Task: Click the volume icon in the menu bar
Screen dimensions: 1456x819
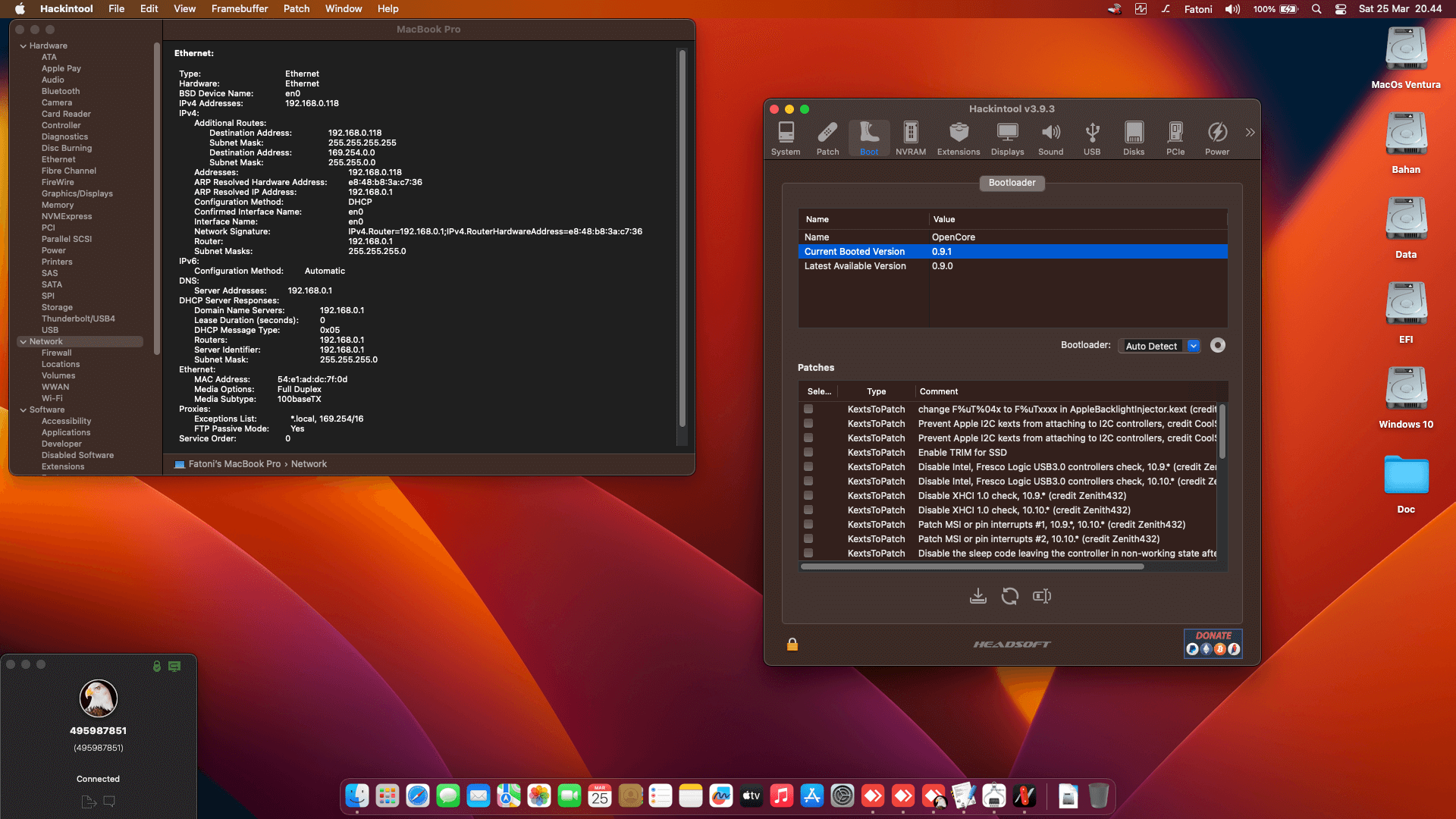Action: click(1233, 9)
